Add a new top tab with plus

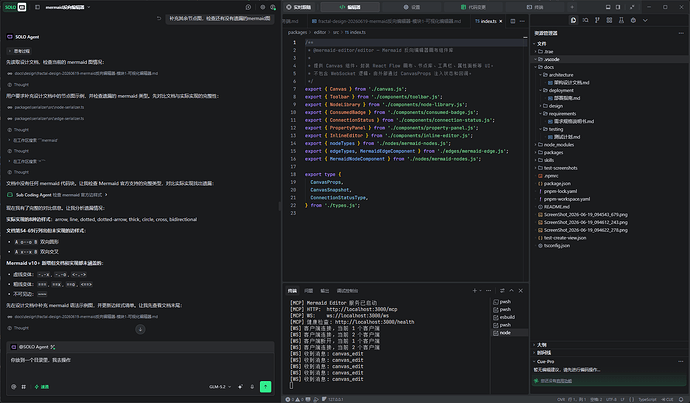572,7
